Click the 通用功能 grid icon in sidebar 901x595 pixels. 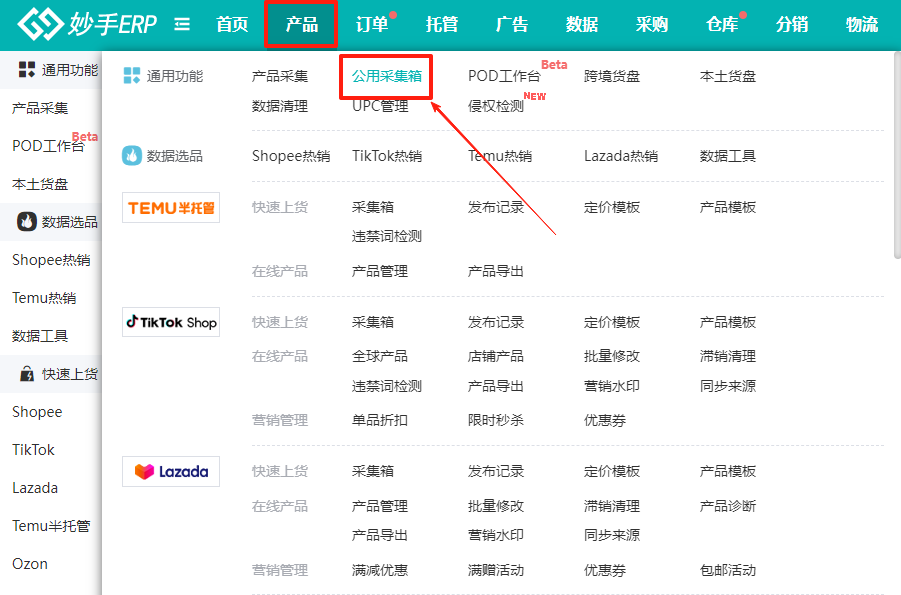click(x=26, y=70)
